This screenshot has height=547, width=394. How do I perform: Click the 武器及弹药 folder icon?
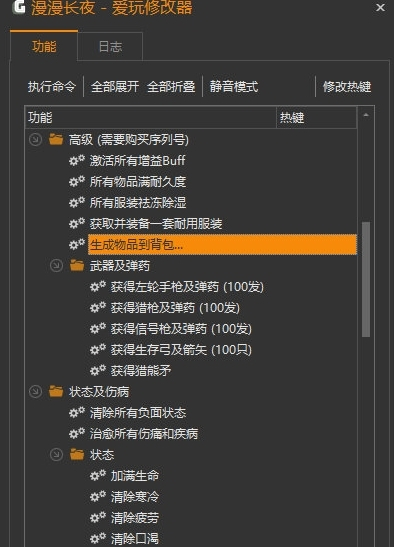coord(77,265)
